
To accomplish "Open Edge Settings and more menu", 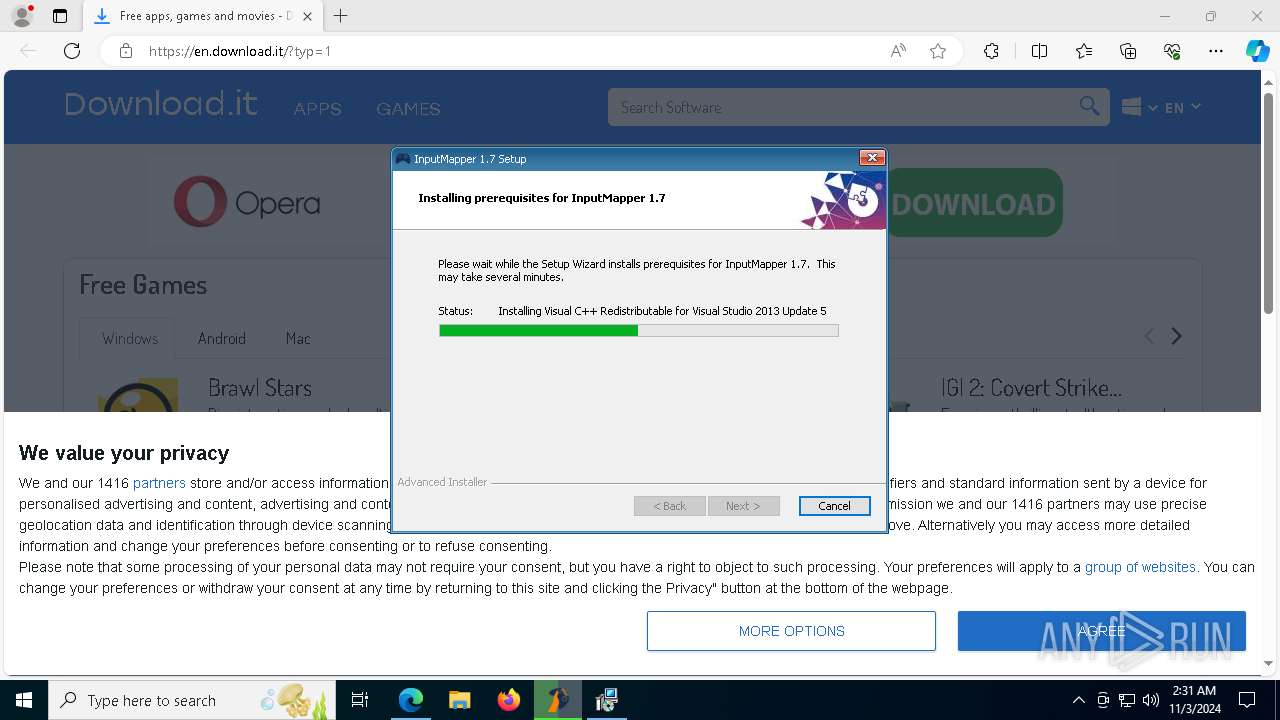I will pos(1216,51).
